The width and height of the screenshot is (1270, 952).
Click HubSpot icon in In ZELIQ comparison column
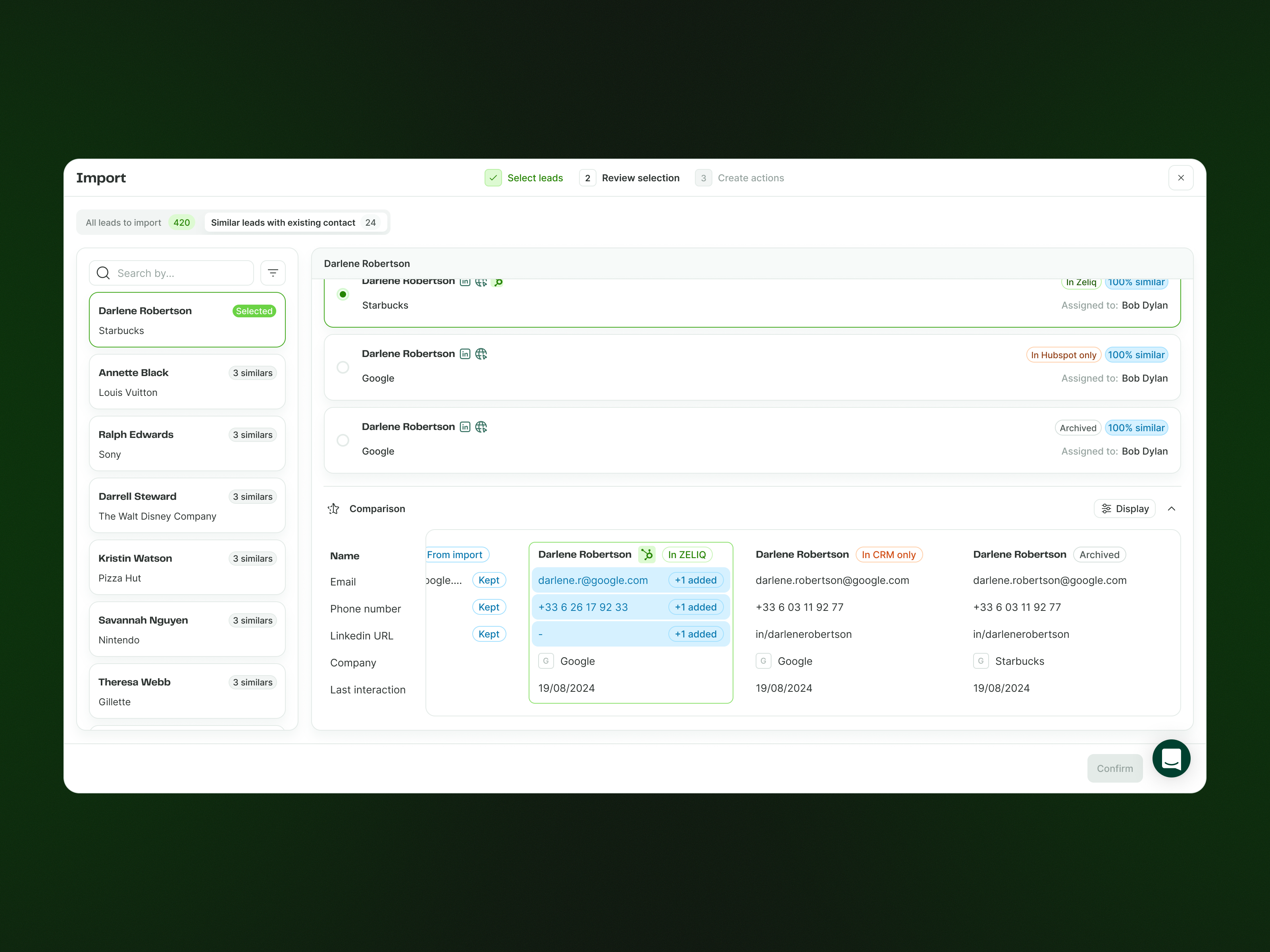tap(647, 554)
